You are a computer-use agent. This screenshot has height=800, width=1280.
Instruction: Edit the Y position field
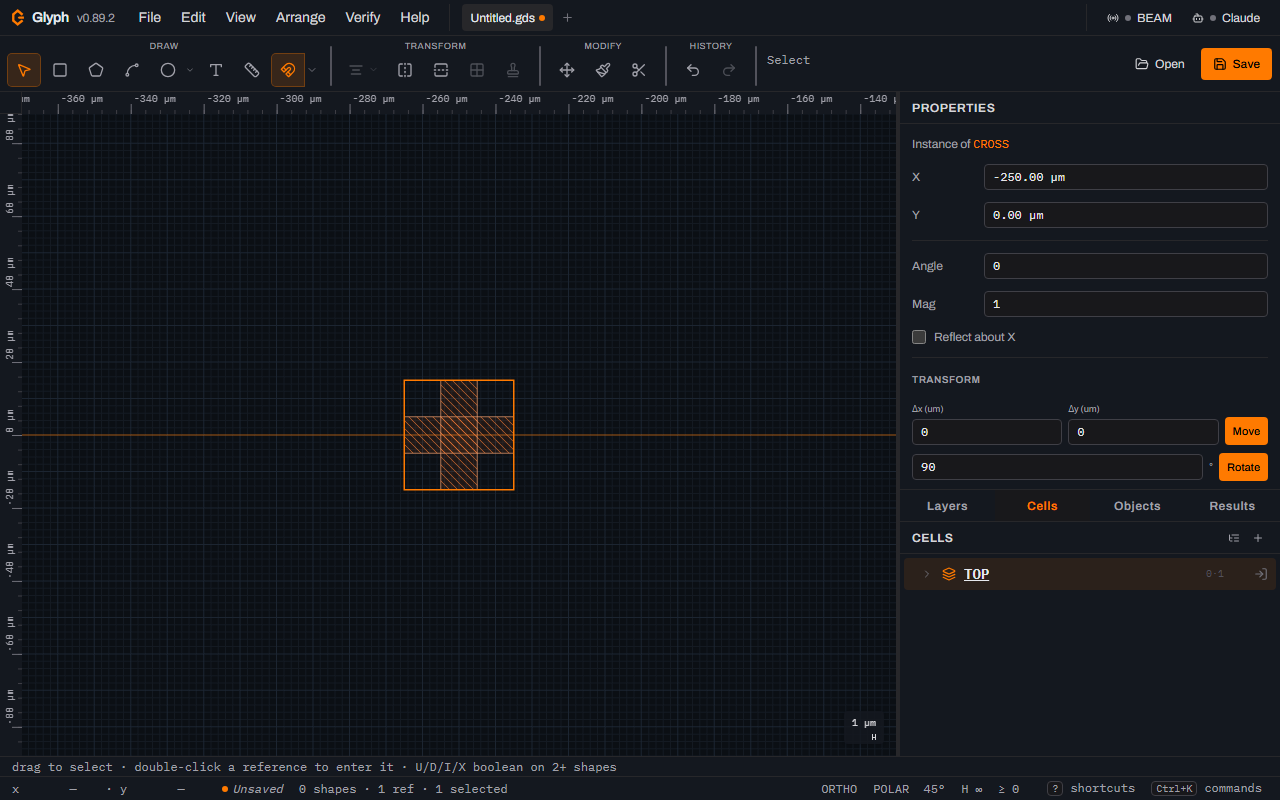1126,215
